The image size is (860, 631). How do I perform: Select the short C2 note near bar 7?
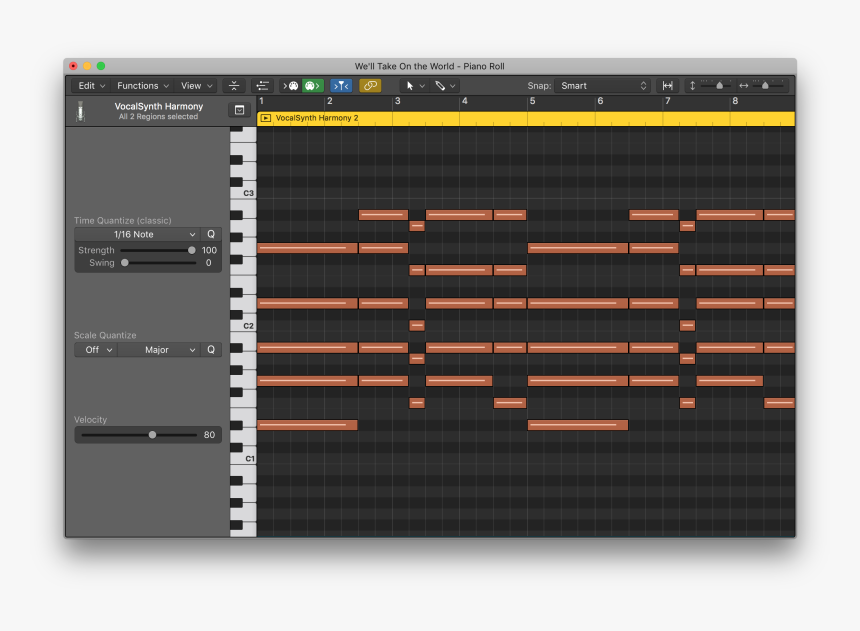[687, 326]
